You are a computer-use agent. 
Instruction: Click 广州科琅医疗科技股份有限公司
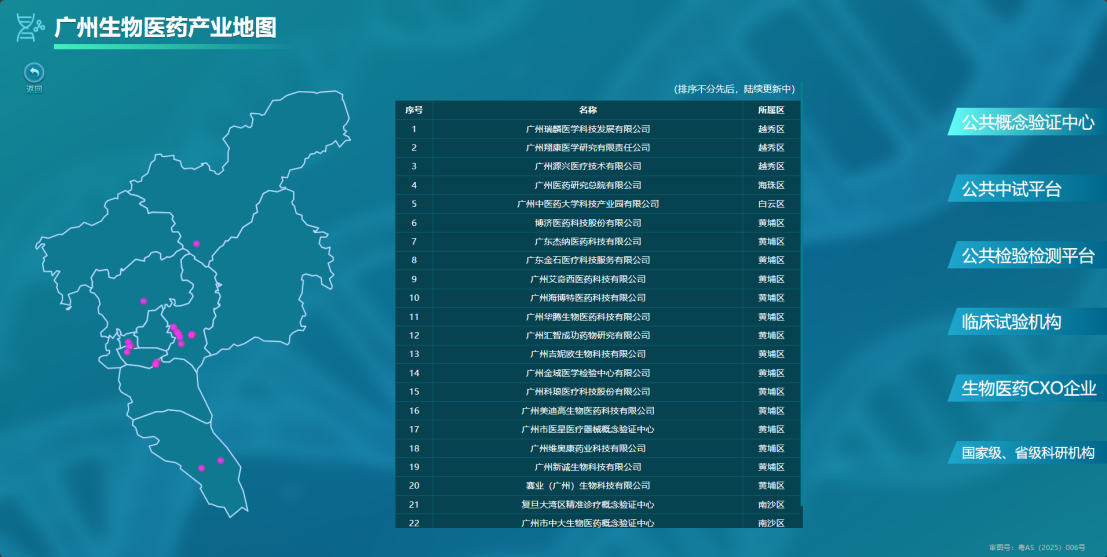tap(587, 392)
